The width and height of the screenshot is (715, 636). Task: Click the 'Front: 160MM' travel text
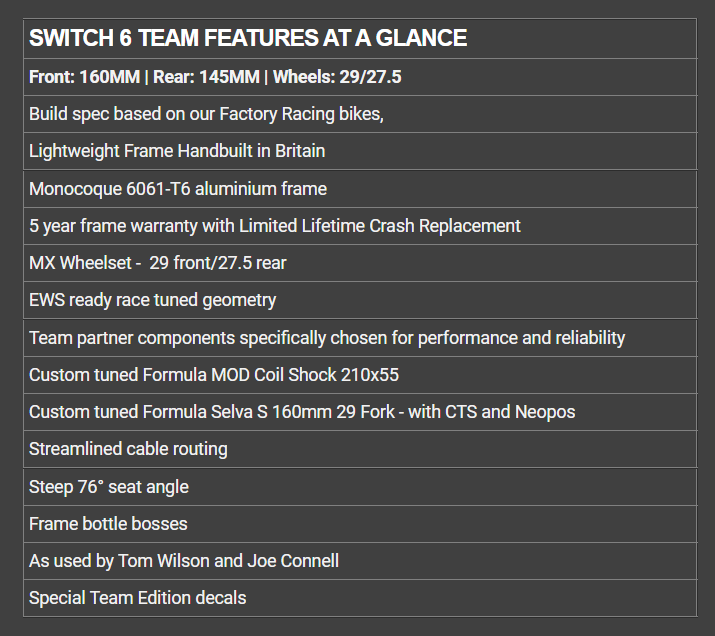click(85, 77)
